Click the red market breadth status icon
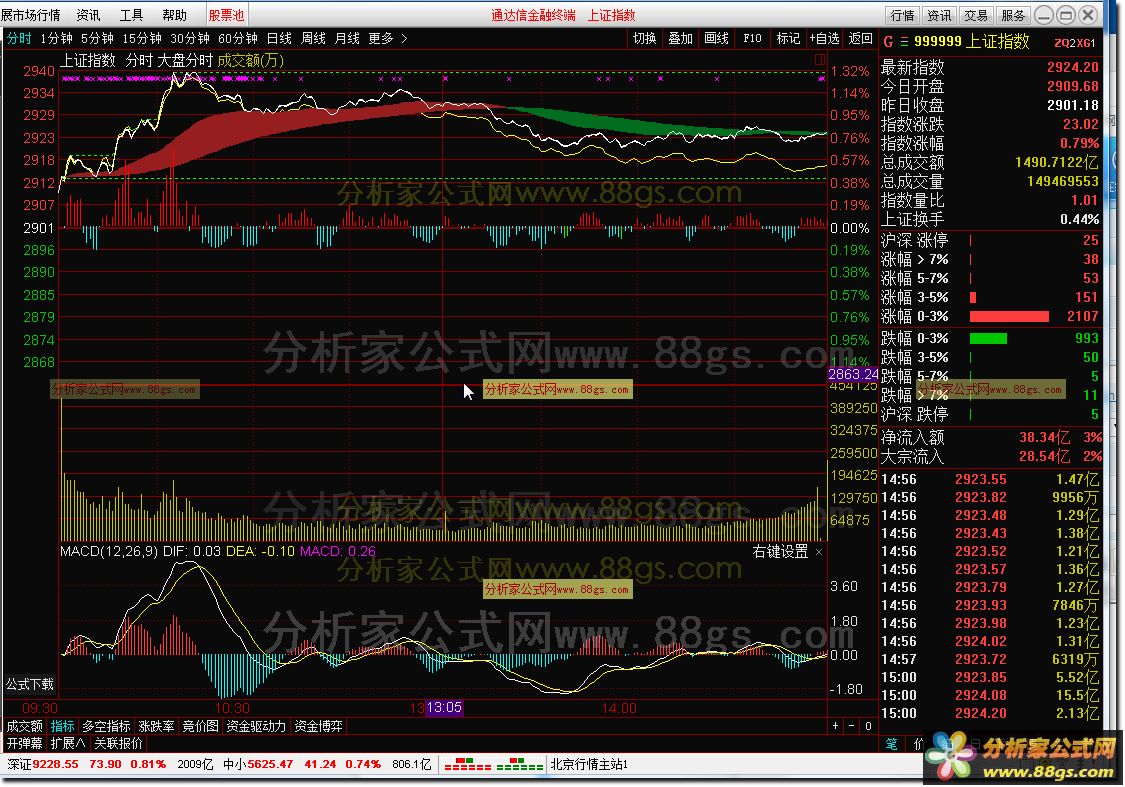This screenshot has height=787, width=1125. tap(467, 765)
